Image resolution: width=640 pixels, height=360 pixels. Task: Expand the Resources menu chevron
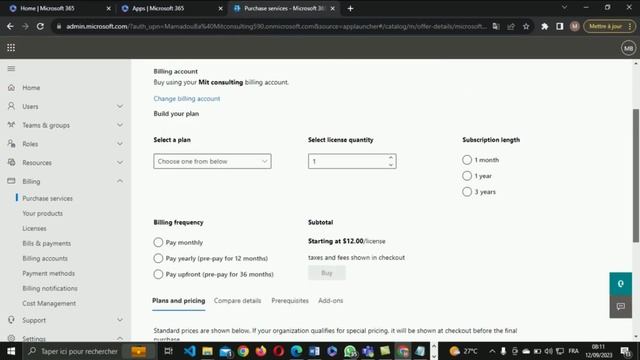(120, 162)
